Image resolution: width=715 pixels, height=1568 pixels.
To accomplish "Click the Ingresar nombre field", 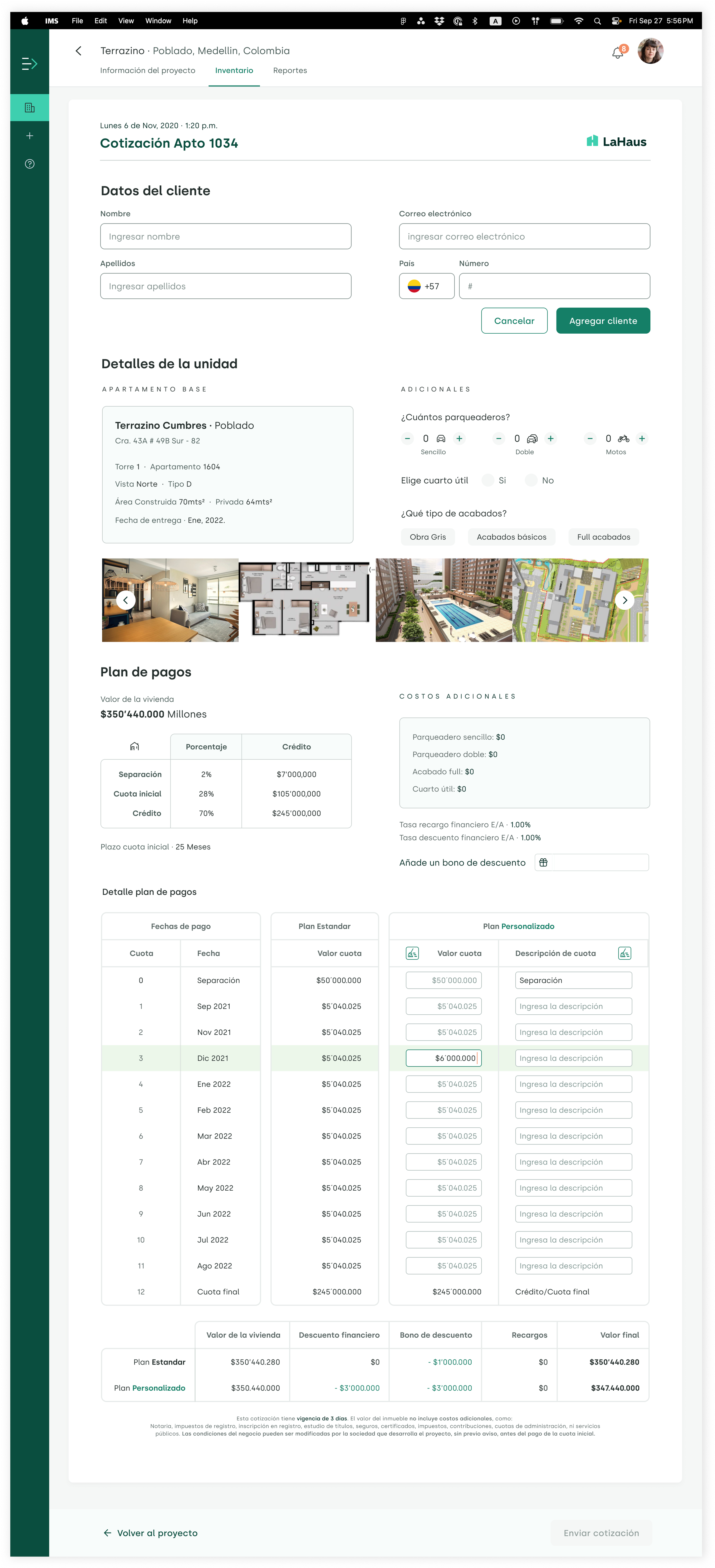I will [x=226, y=236].
